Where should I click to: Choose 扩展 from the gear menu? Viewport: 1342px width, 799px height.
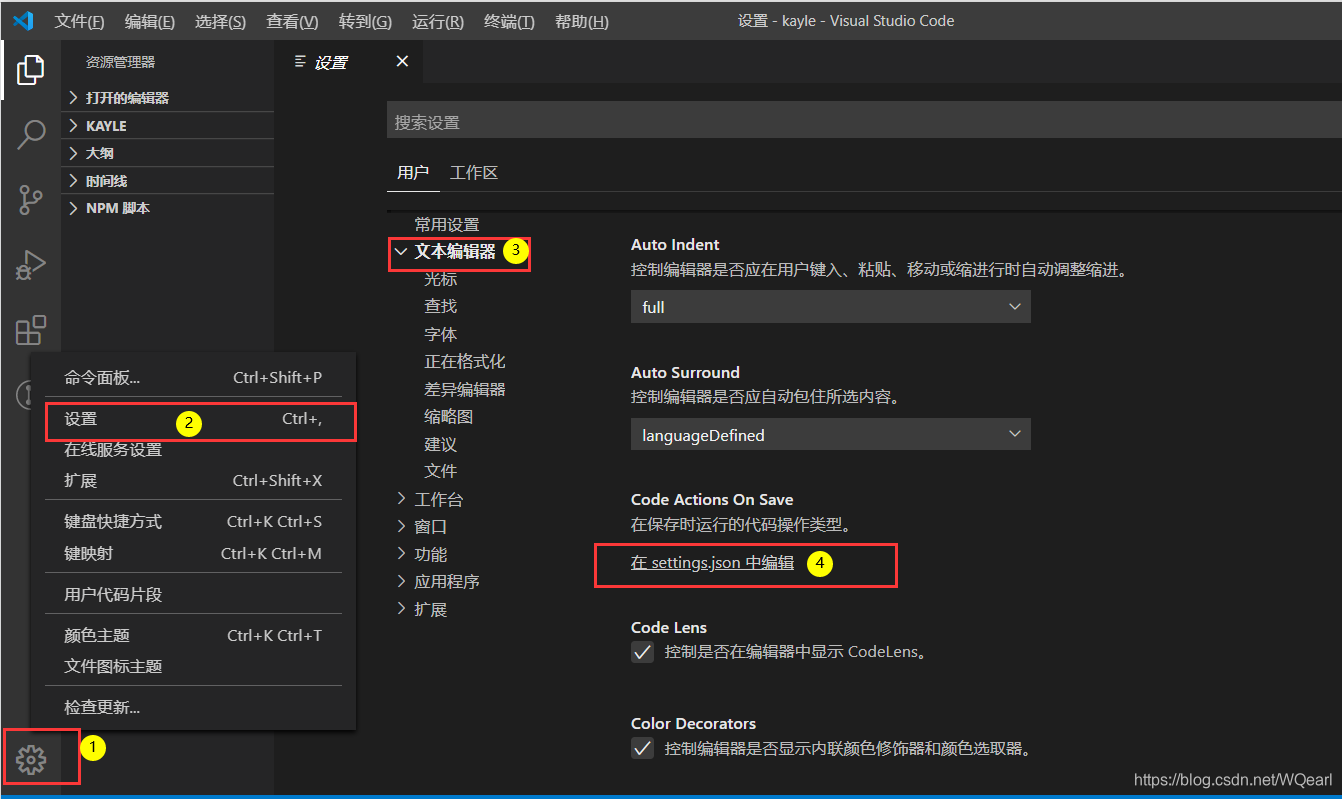[x=193, y=481]
